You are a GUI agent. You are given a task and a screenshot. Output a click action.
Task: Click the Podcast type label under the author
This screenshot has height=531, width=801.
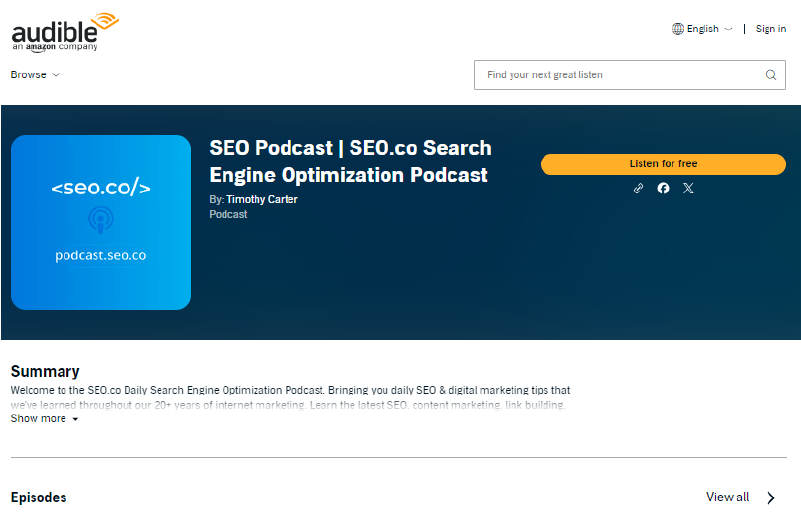pos(228,214)
